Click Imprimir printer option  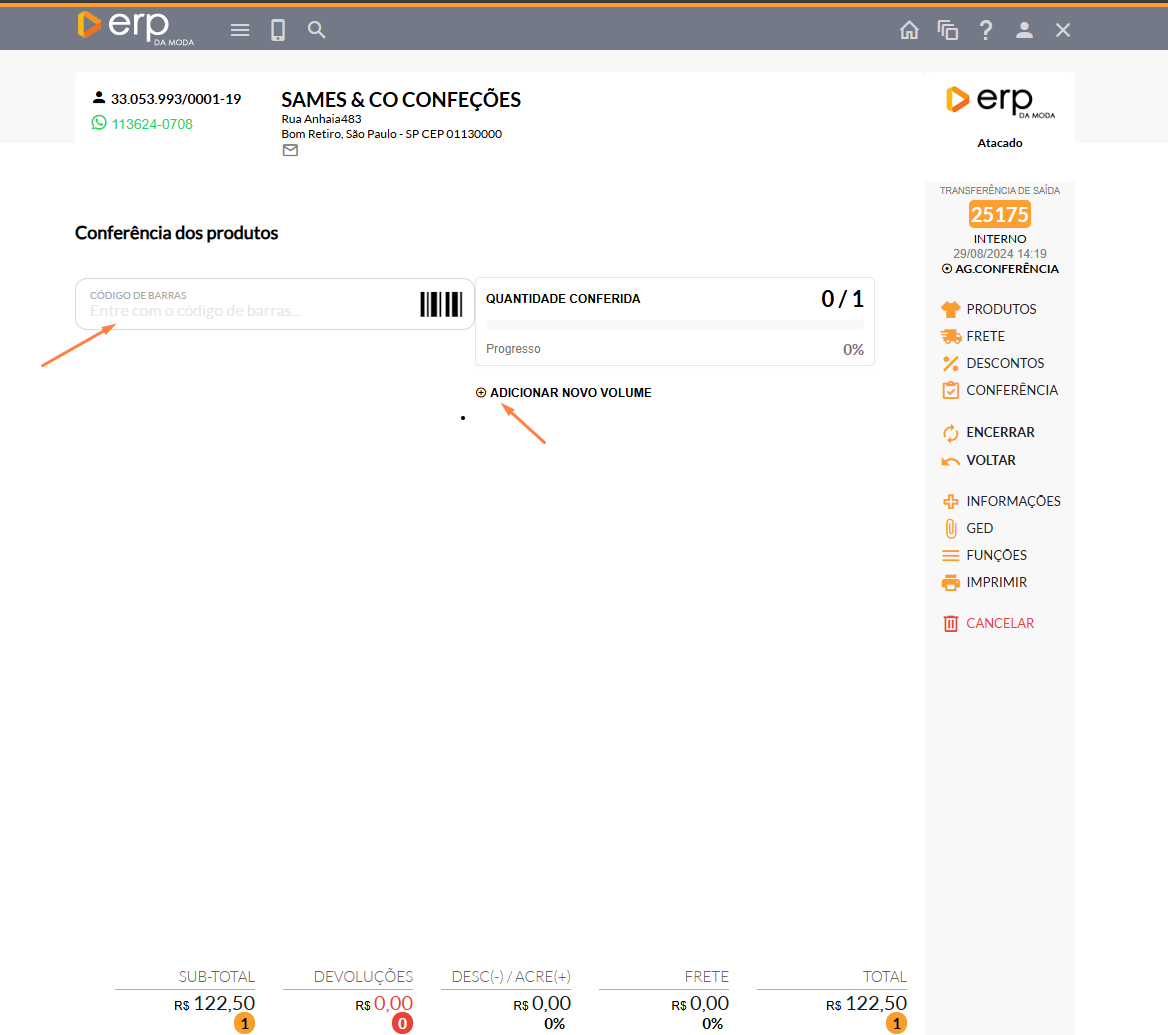(x=996, y=582)
